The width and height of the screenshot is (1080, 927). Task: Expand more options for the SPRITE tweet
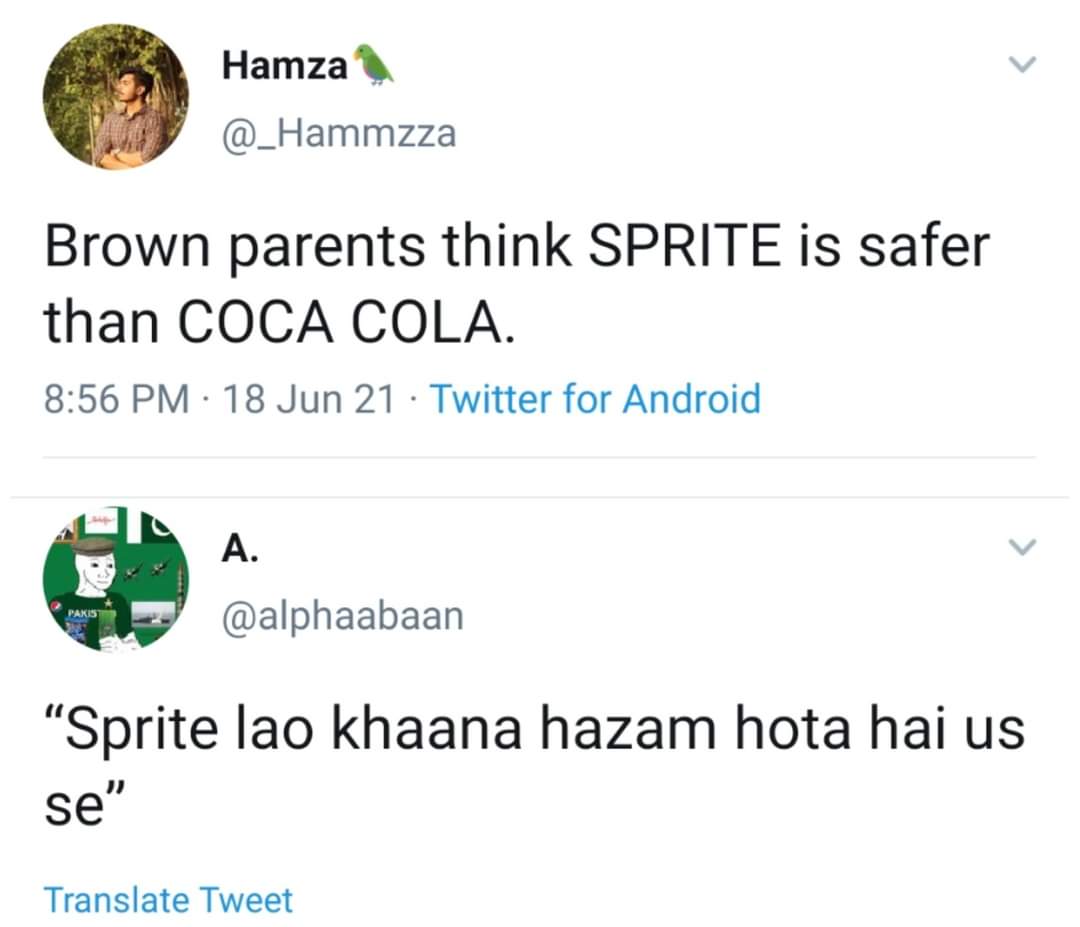click(x=1022, y=63)
